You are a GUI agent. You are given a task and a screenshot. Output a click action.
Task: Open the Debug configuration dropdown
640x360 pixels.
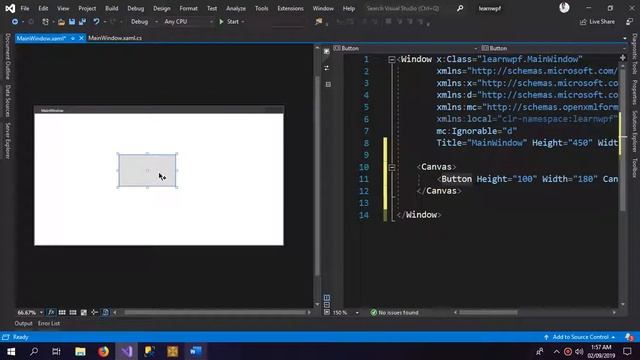coord(144,22)
